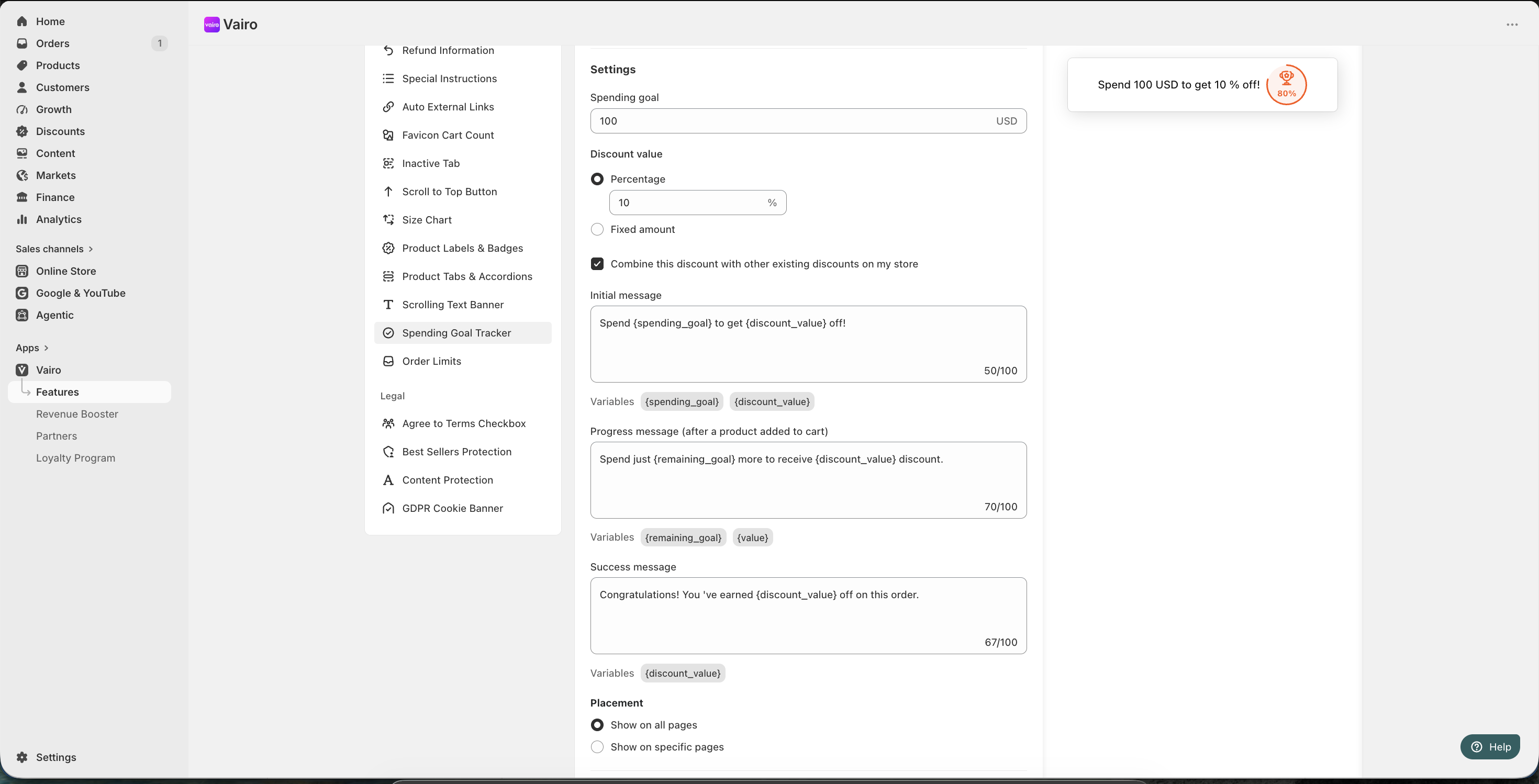Open the Features subpage under Vairo
1539x784 pixels.
pos(90,393)
